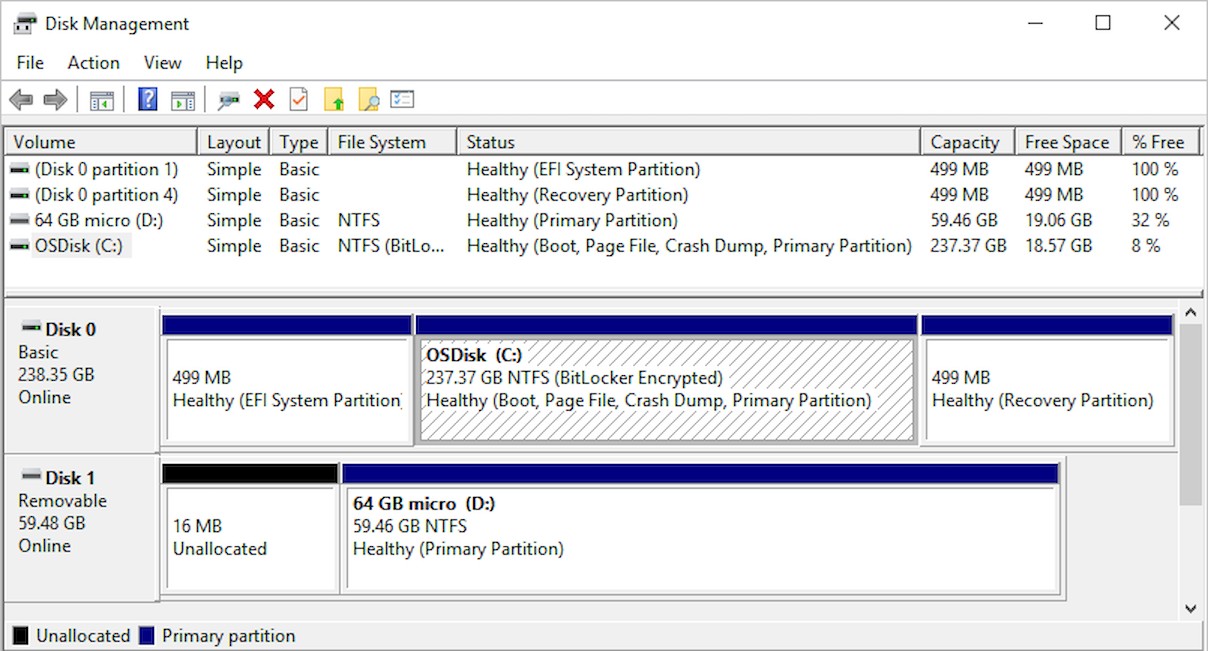Click the Properties checkmark page icon
The height and width of the screenshot is (651, 1208).
[298, 100]
